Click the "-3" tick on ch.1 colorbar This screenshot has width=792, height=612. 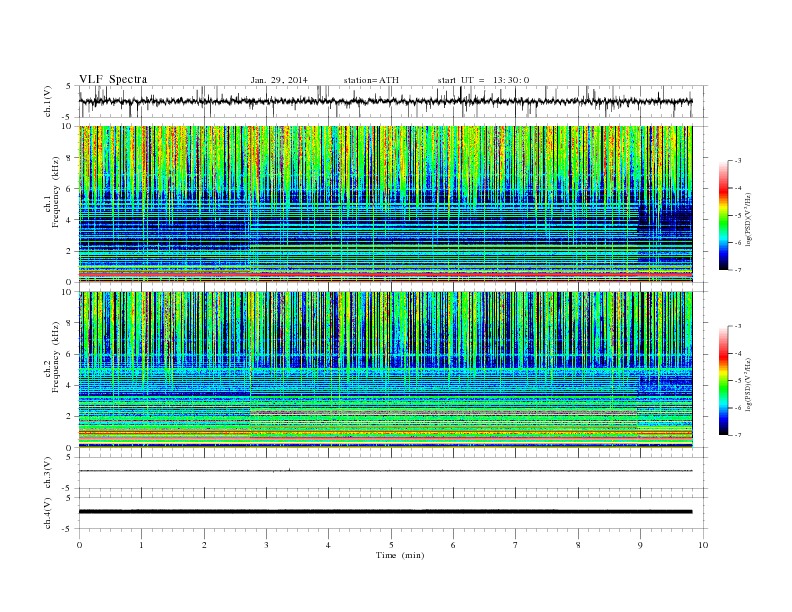pos(738,161)
